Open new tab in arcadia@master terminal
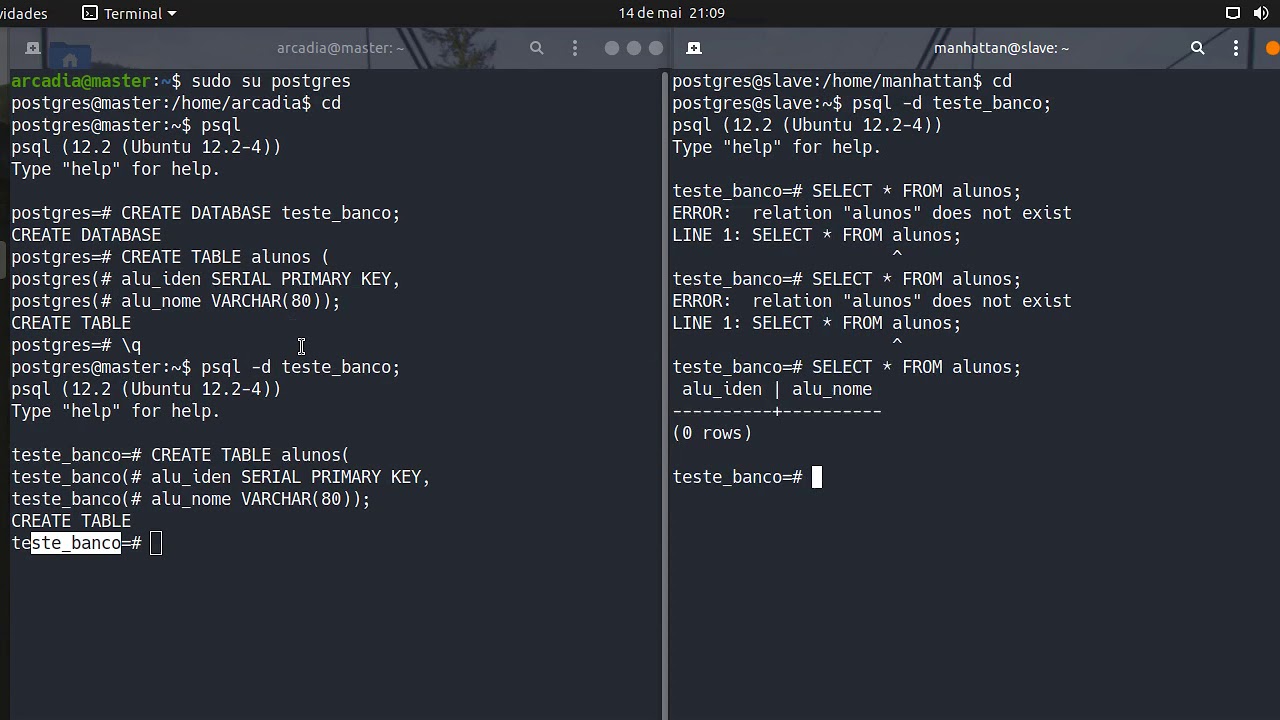This screenshot has height=720, width=1280. (32, 48)
